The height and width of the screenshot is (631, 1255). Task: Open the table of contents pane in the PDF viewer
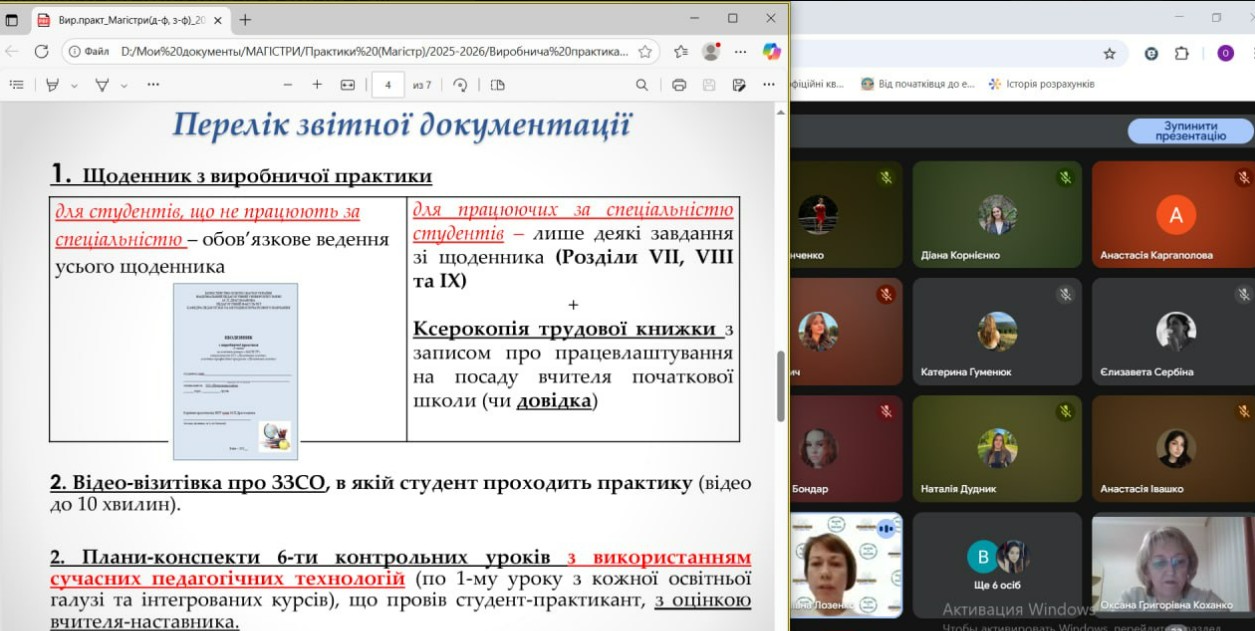click(x=19, y=85)
